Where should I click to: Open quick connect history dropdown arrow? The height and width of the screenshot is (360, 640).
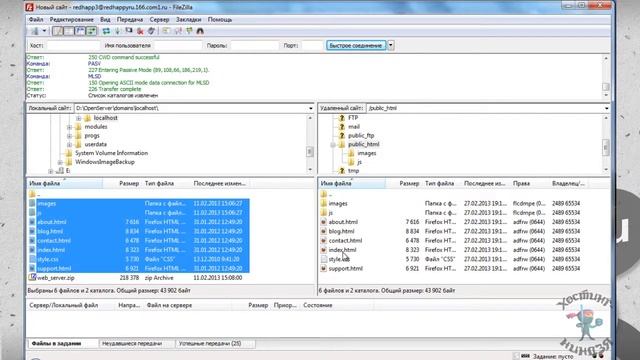pyautogui.click(x=391, y=46)
